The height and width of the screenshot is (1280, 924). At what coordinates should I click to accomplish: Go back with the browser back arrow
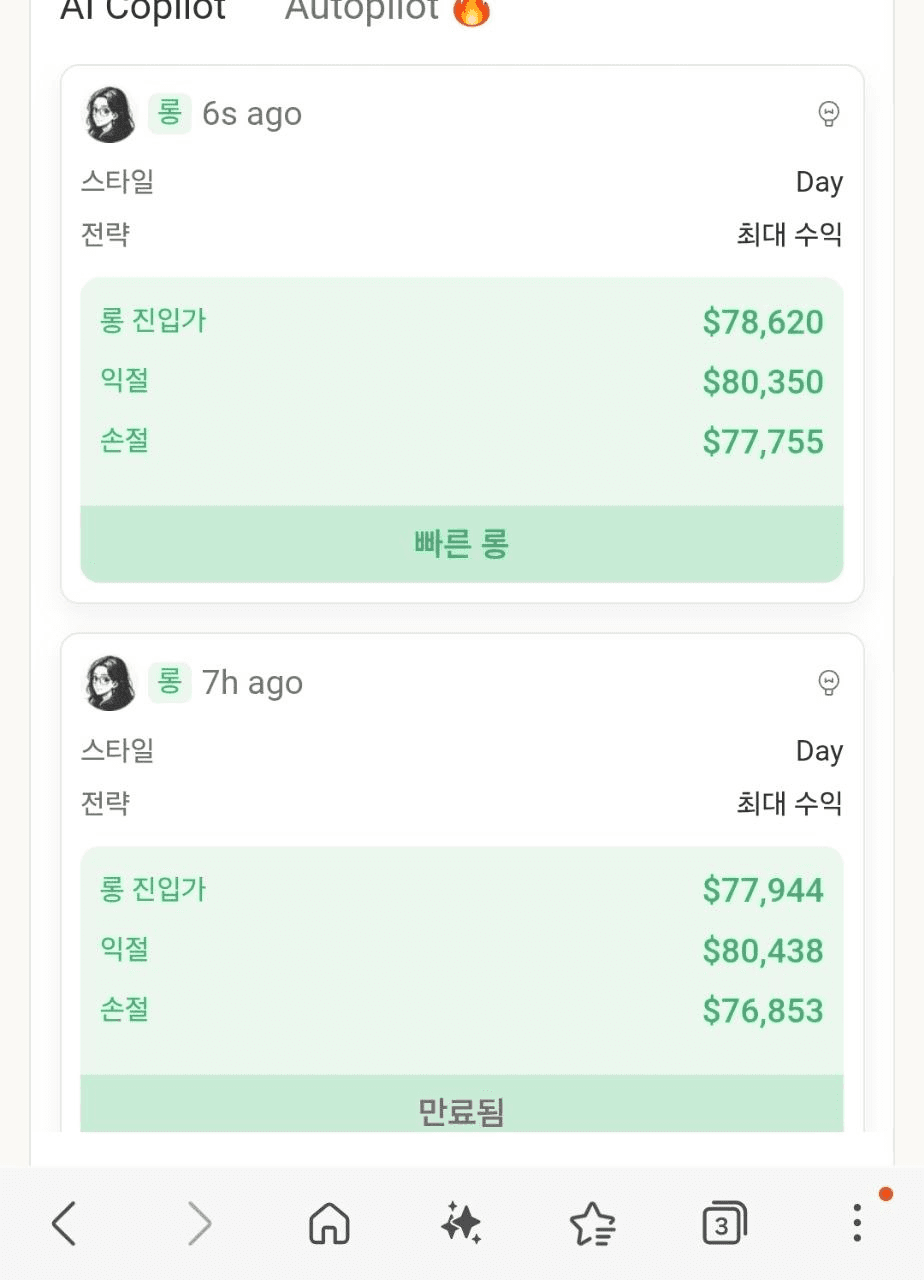(x=64, y=1223)
